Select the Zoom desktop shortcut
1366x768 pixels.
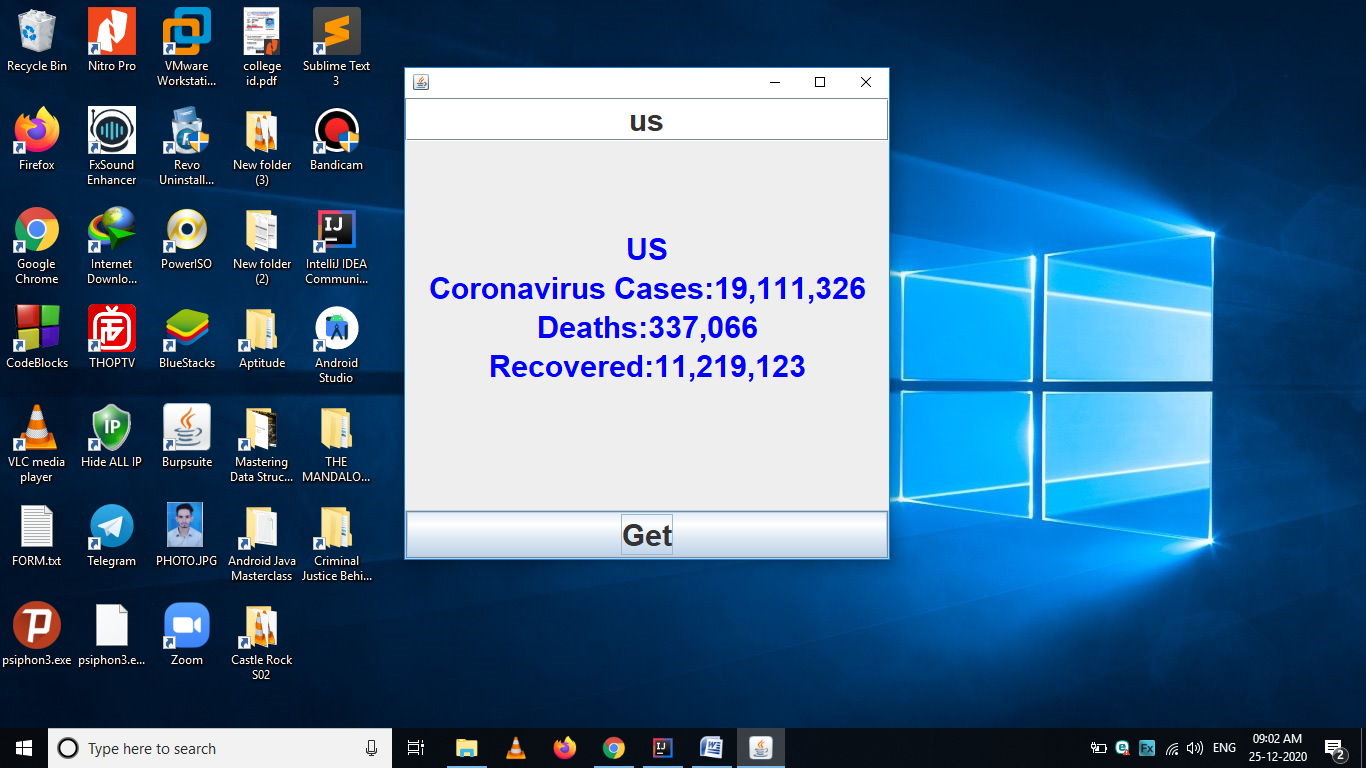point(187,635)
